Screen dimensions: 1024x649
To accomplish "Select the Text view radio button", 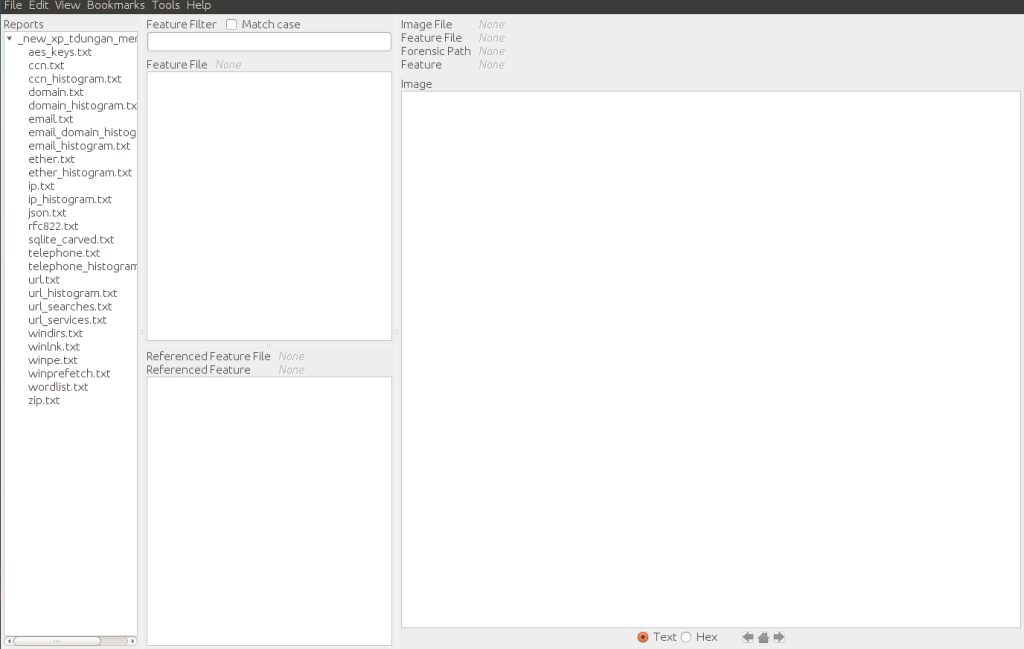I will click(x=643, y=637).
